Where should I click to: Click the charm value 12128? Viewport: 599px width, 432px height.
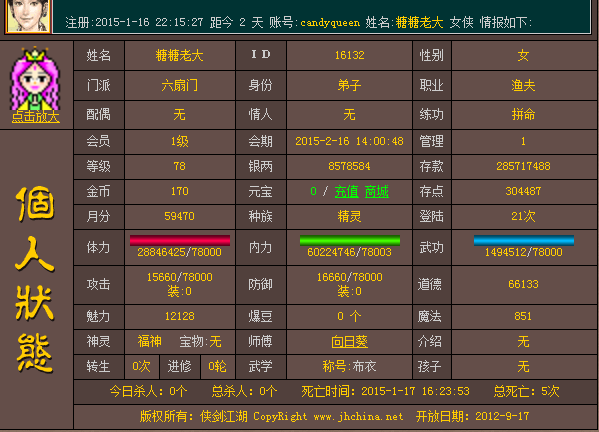tap(180, 316)
